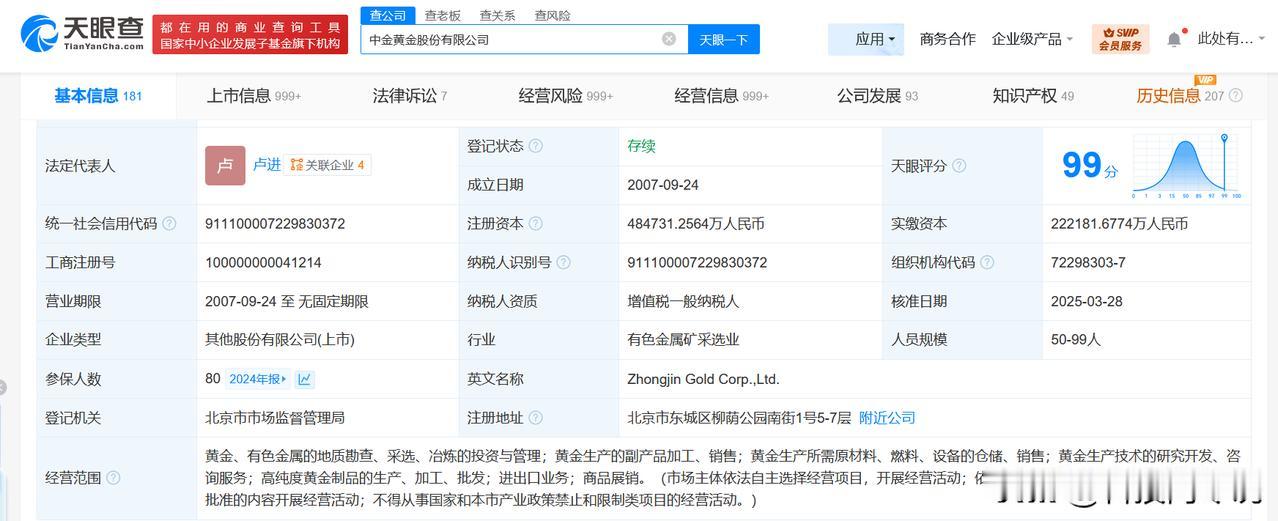Click English name Zhongjin Gold Corp.,Ltd.
Image resolution: width=1278 pixels, height=521 pixels.
click(703, 379)
